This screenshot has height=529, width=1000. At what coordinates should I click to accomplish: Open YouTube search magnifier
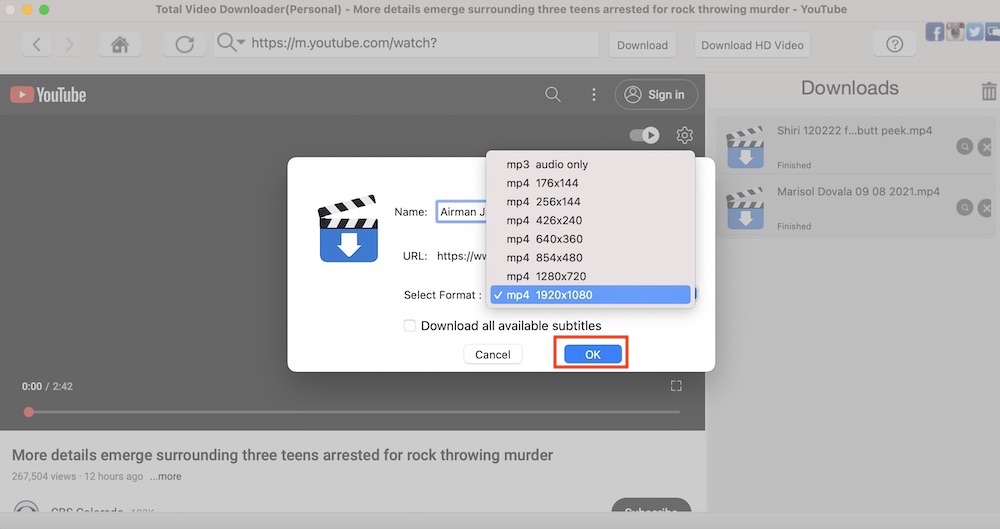click(553, 94)
